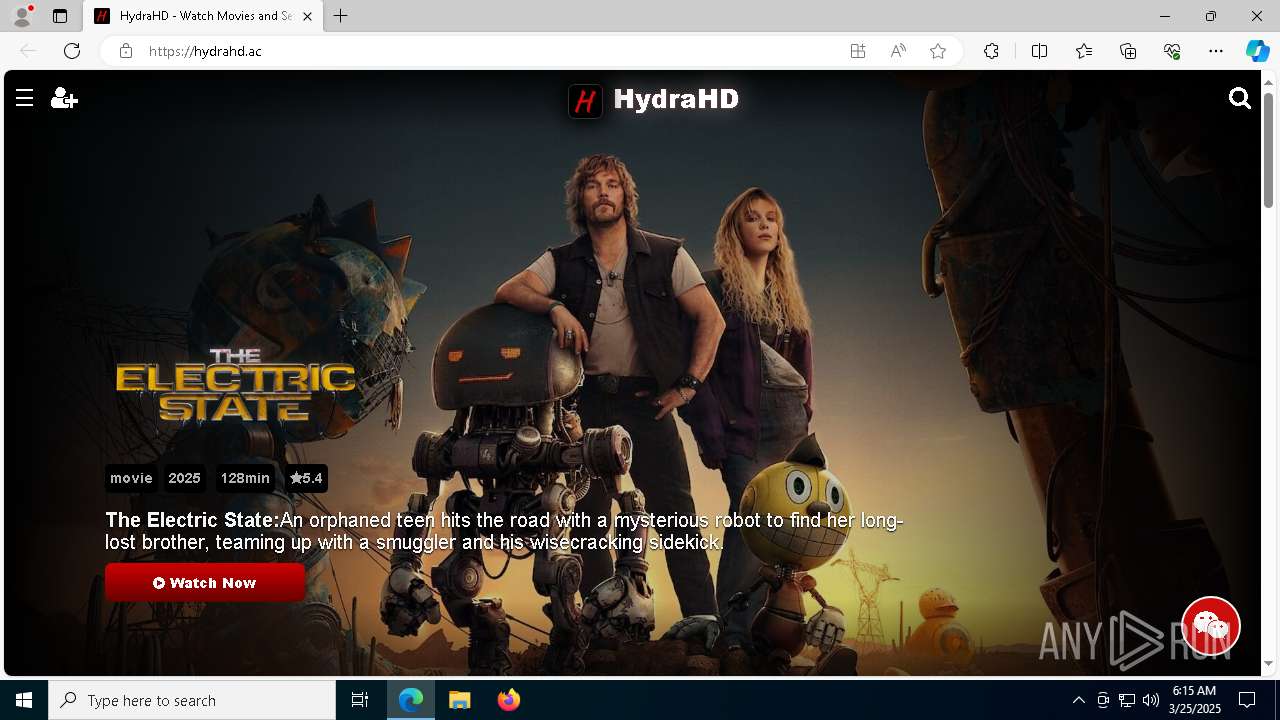This screenshot has height=720, width=1280.
Task: Open a new tab with plus
Action: click(x=341, y=16)
